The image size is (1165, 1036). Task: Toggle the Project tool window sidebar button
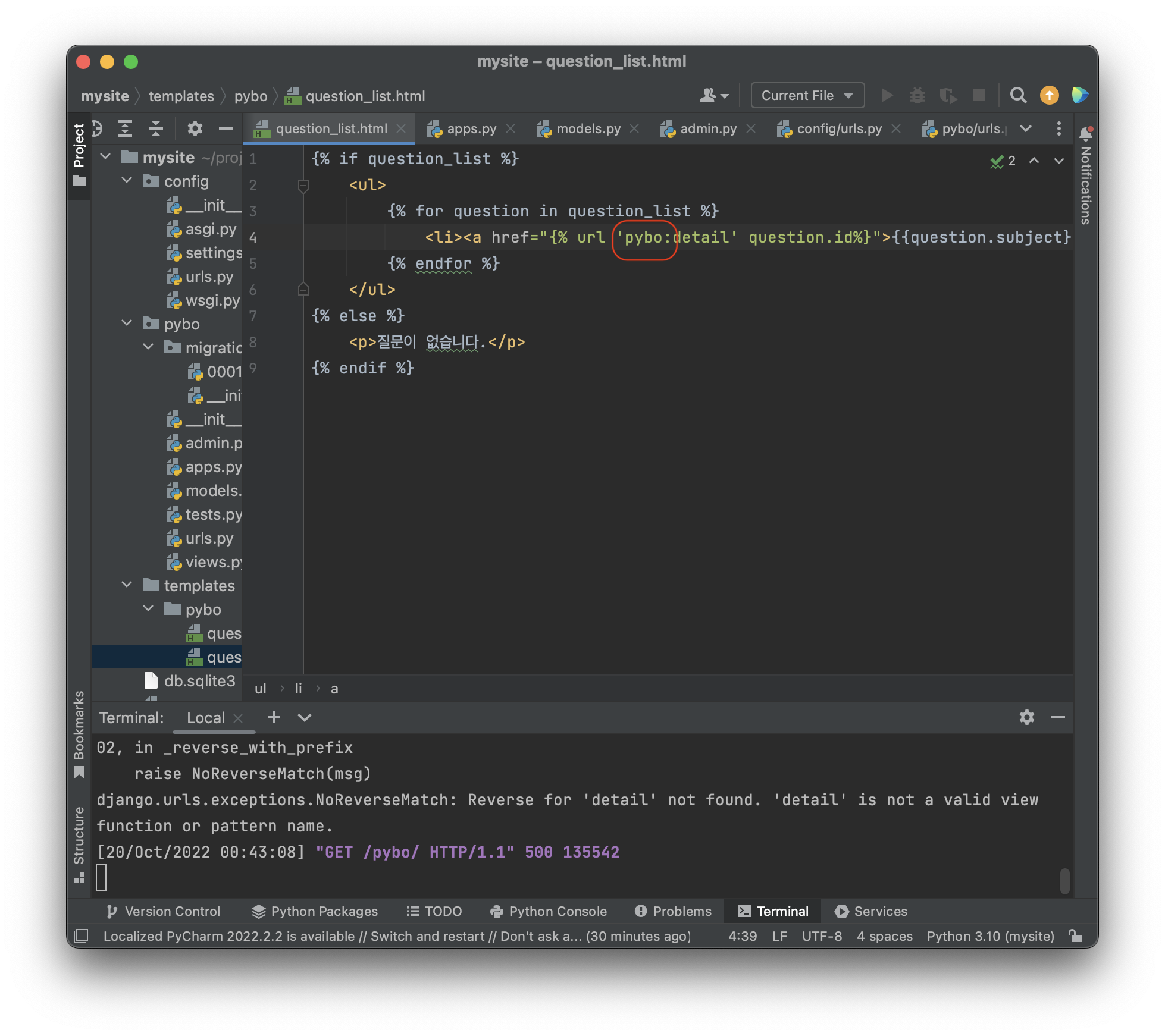pos(79,154)
